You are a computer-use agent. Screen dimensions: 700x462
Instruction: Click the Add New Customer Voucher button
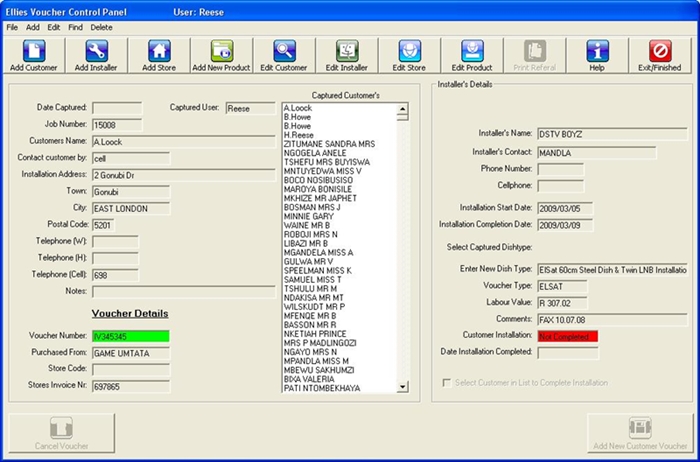639,434
